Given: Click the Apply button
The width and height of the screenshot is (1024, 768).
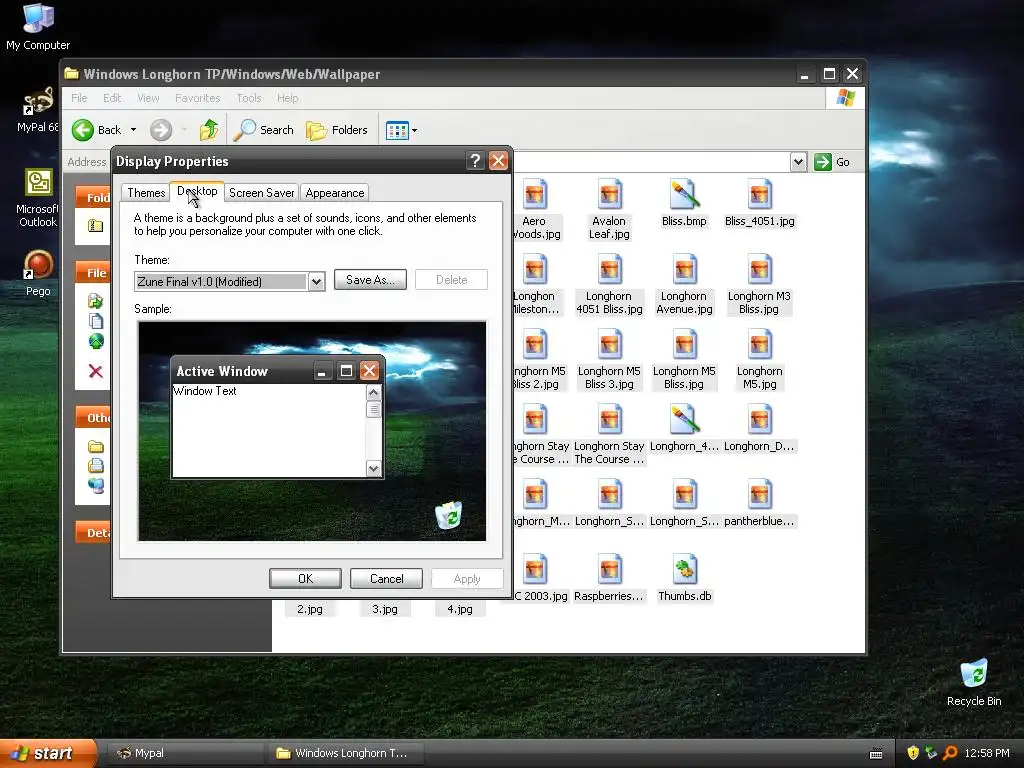Looking at the screenshot, I should tap(467, 579).
